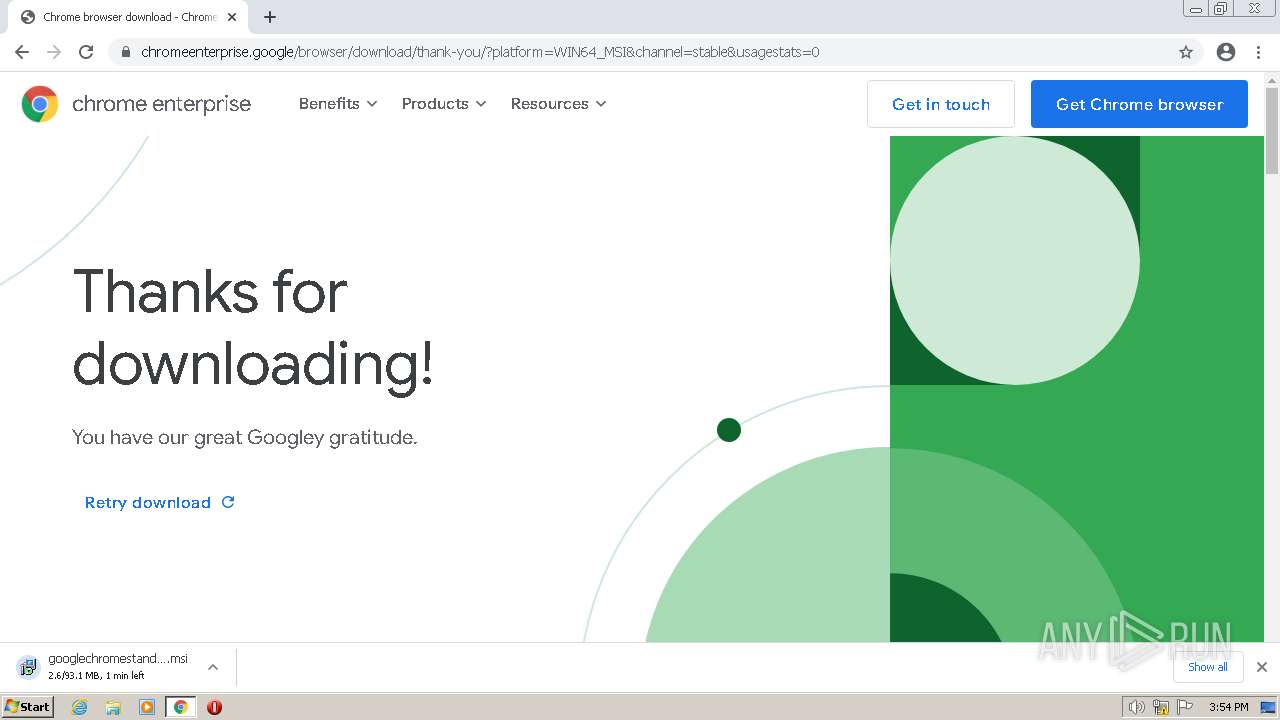The height and width of the screenshot is (720, 1280).
Task: Close the Chrome browser download tab
Action: (x=232, y=17)
